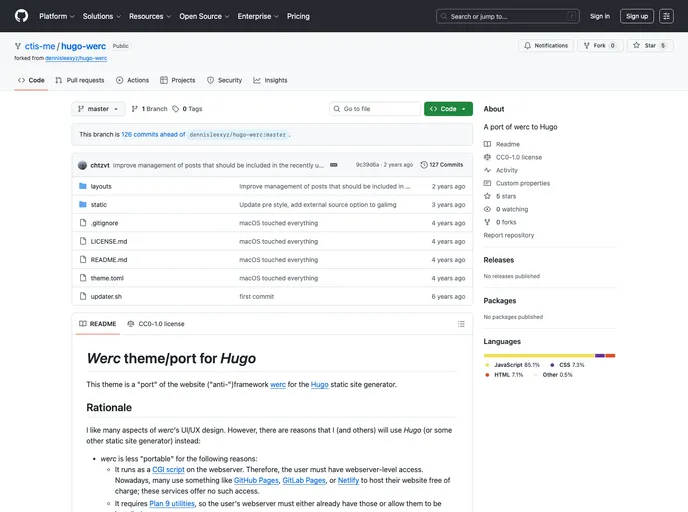The height and width of the screenshot is (512, 688).
Task: Click the GitHub logo icon
Action: [x=21, y=16]
